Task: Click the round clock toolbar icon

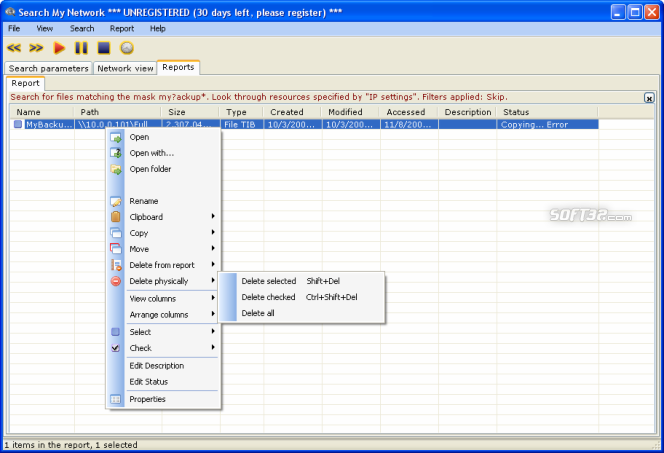Action: [127, 48]
